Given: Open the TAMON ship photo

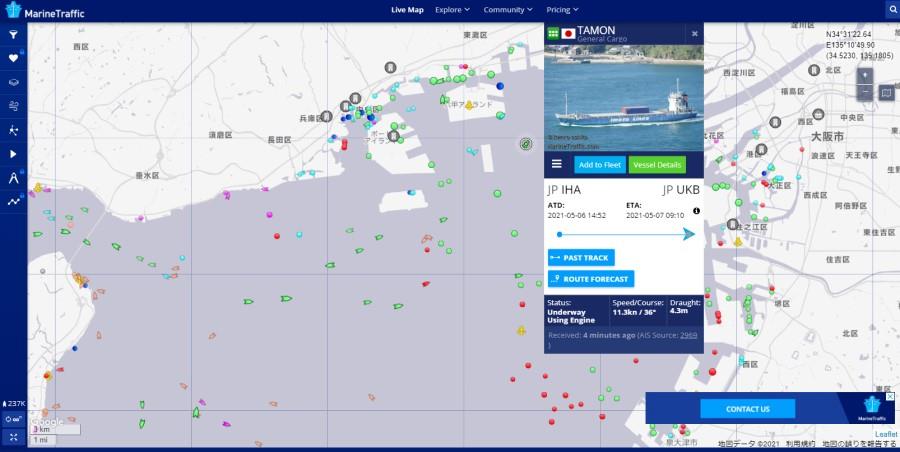Looking at the screenshot, I should (x=623, y=98).
